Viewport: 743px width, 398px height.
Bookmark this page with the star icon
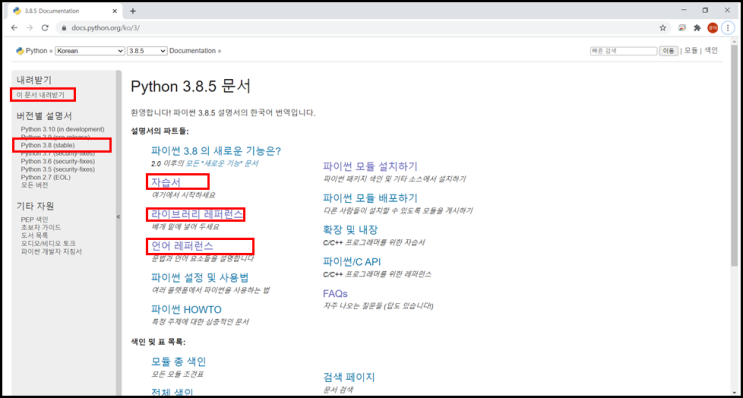662,28
